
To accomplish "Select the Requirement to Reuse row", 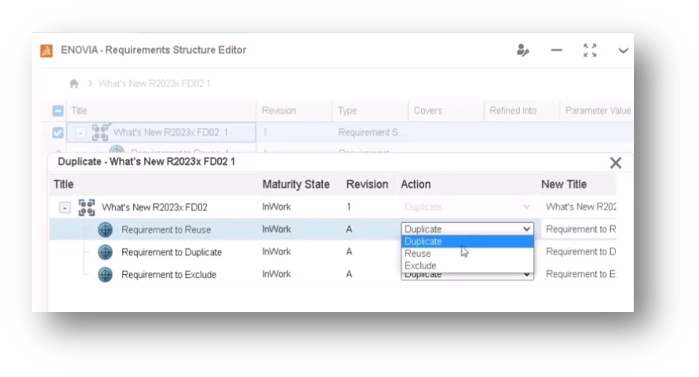I will pos(166,229).
